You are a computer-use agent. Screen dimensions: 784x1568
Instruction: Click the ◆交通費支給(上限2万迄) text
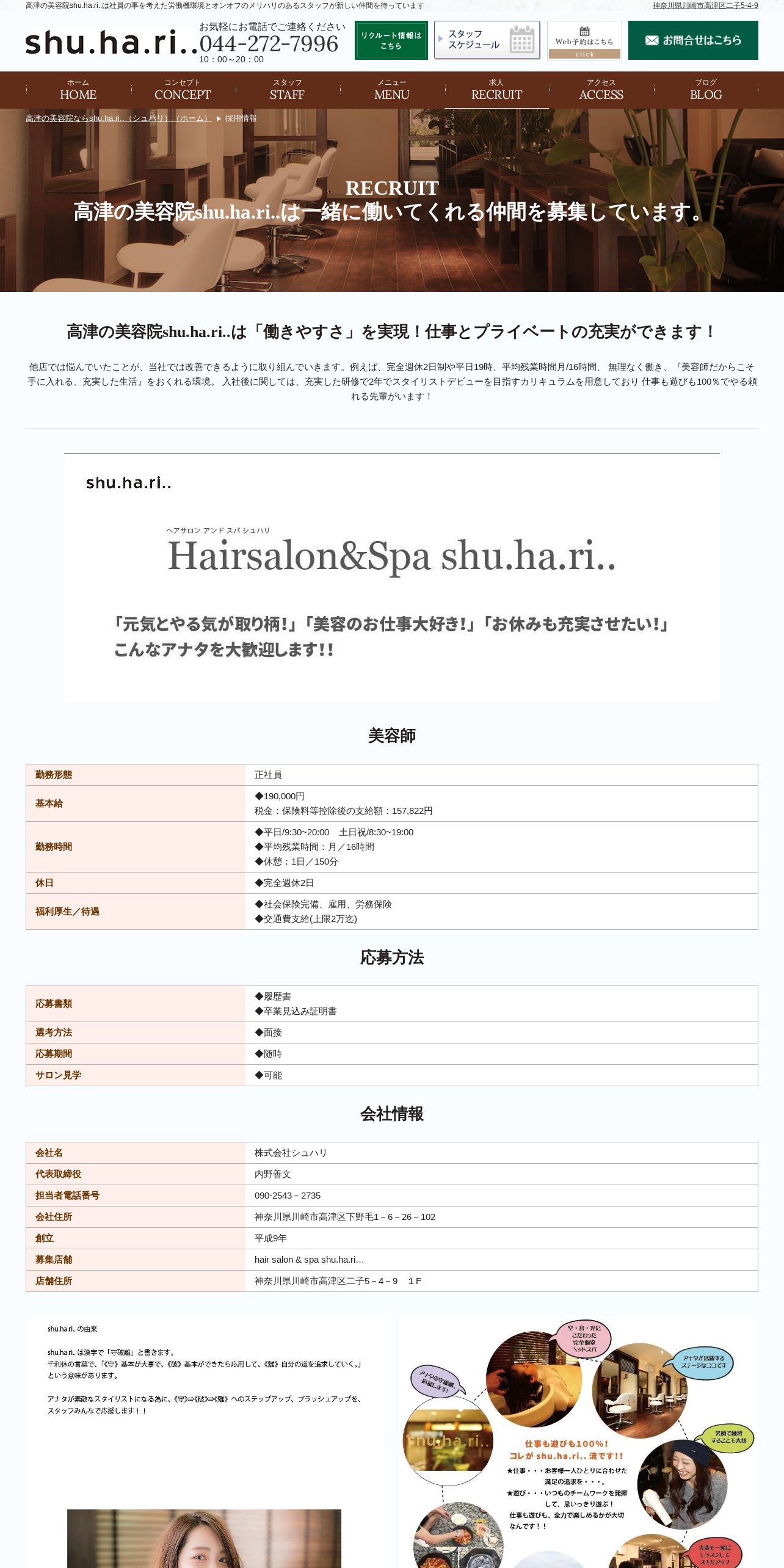[x=306, y=919]
